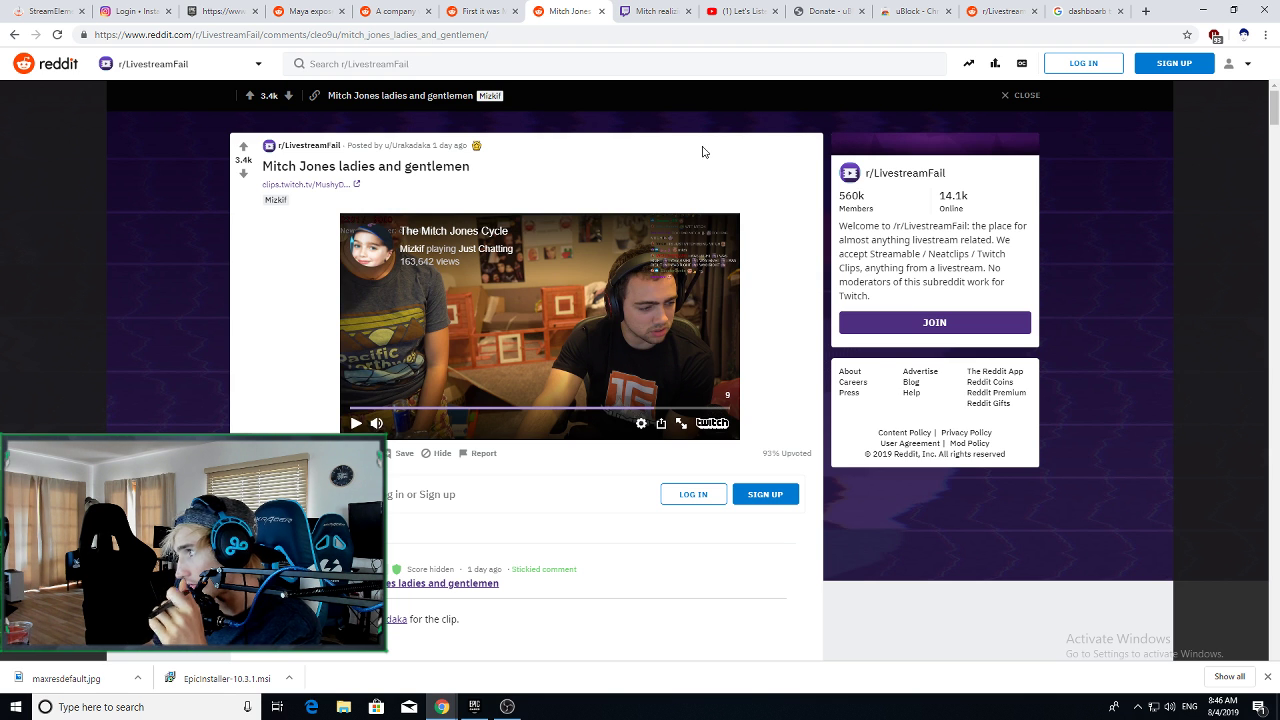Open the Content Policy link
Image resolution: width=1280 pixels, height=720 pixels.
click(904, 432)
